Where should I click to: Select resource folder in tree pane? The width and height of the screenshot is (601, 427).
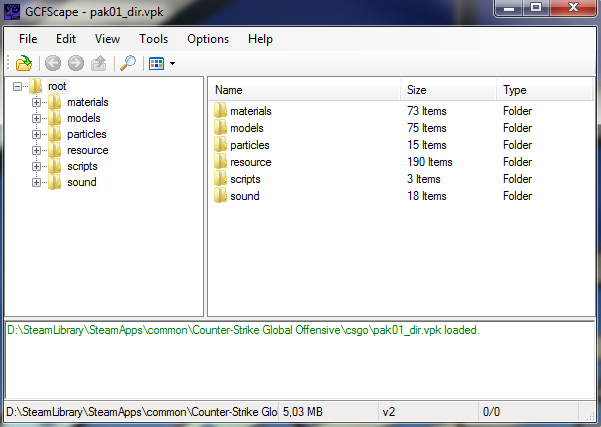(88, 150)
